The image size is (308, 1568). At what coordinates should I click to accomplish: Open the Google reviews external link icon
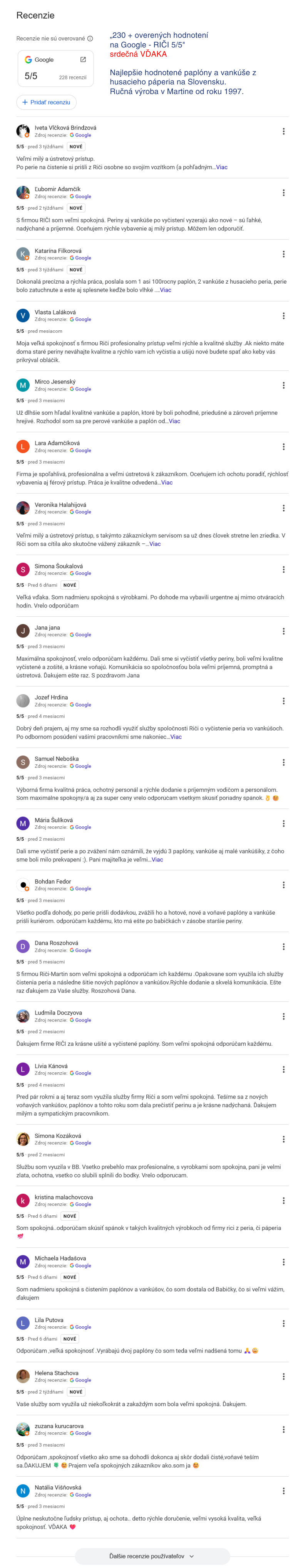coord(83,60)
